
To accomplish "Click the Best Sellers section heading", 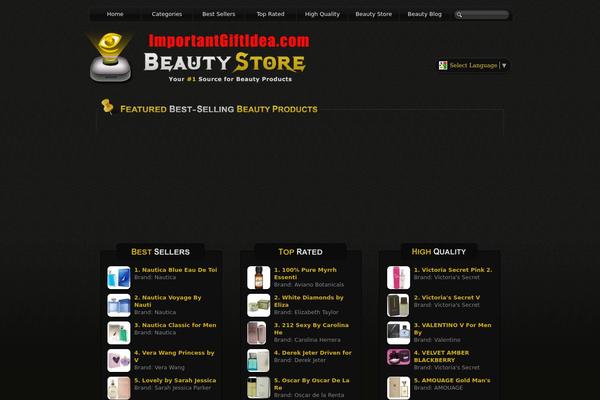I will [x=160, y=252].
